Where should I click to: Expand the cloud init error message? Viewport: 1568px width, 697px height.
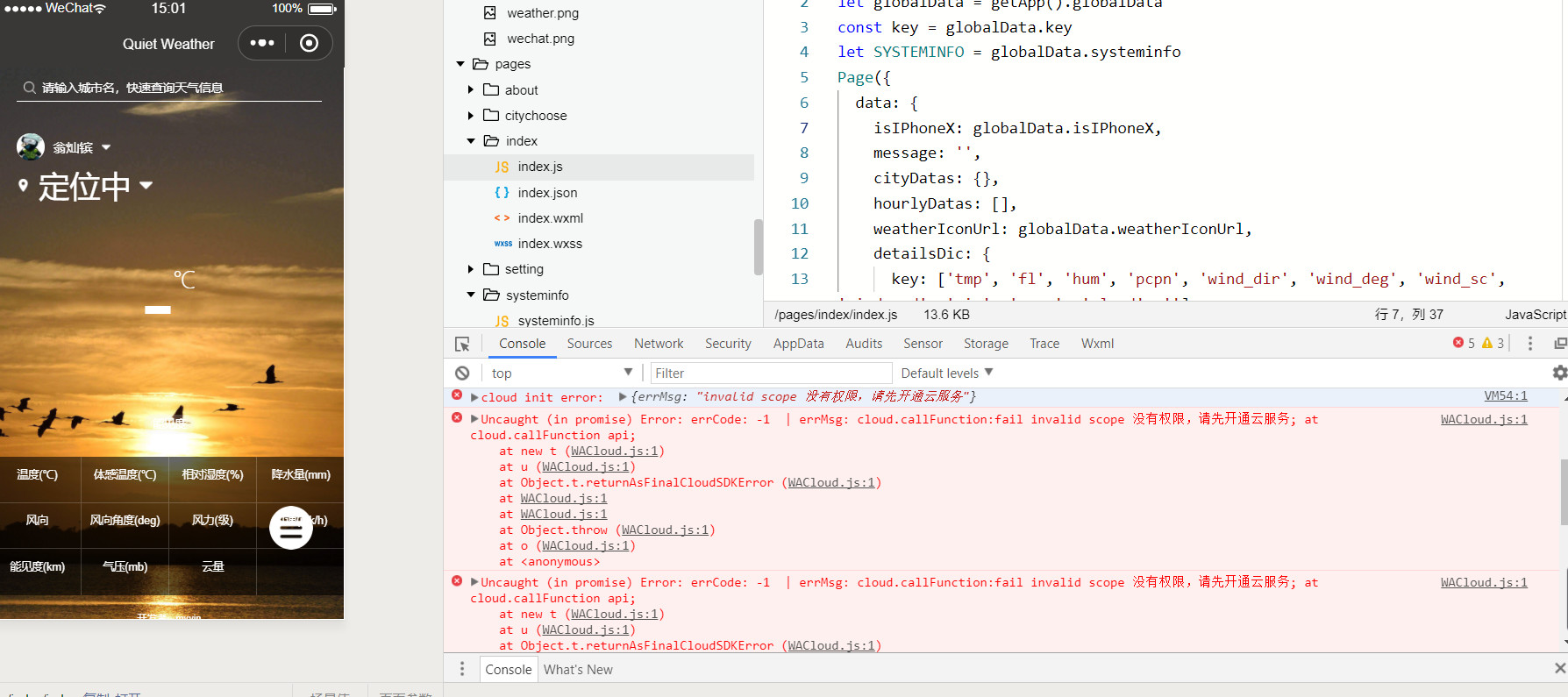(475, 397)
